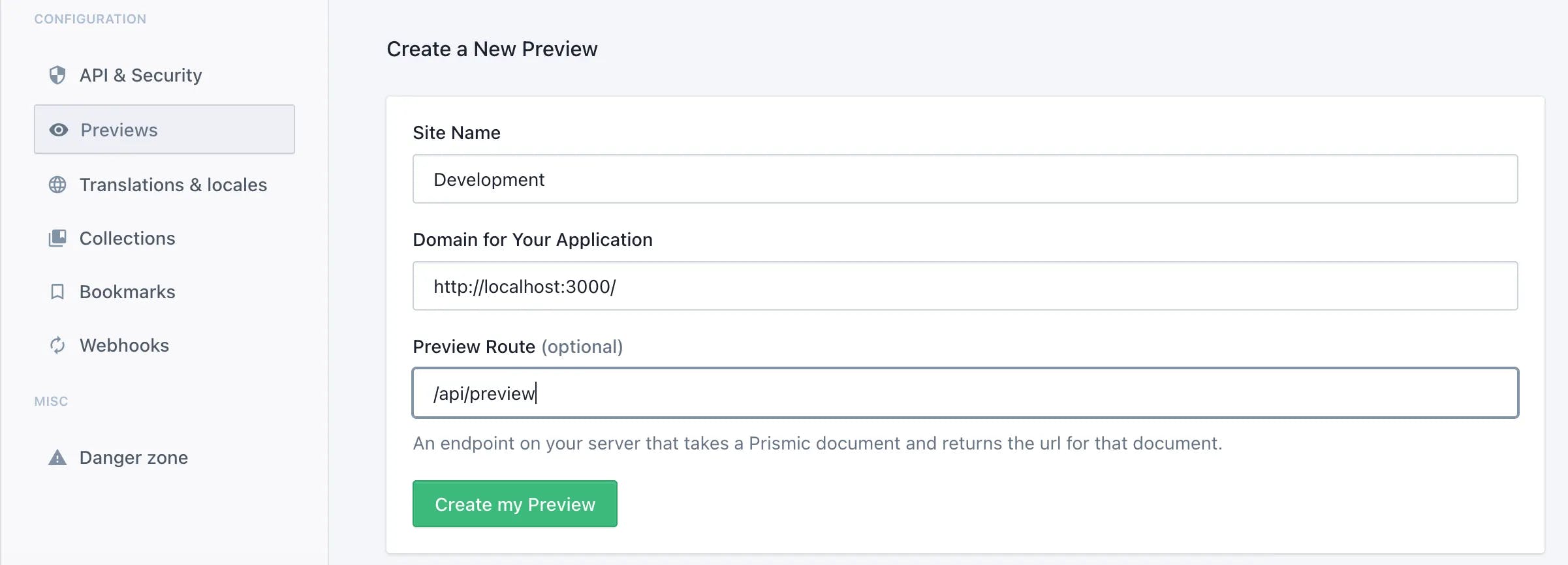The image size is (1568, 565).
Task: Enter the Danger zone text entry
Action: tap(133, 457)
